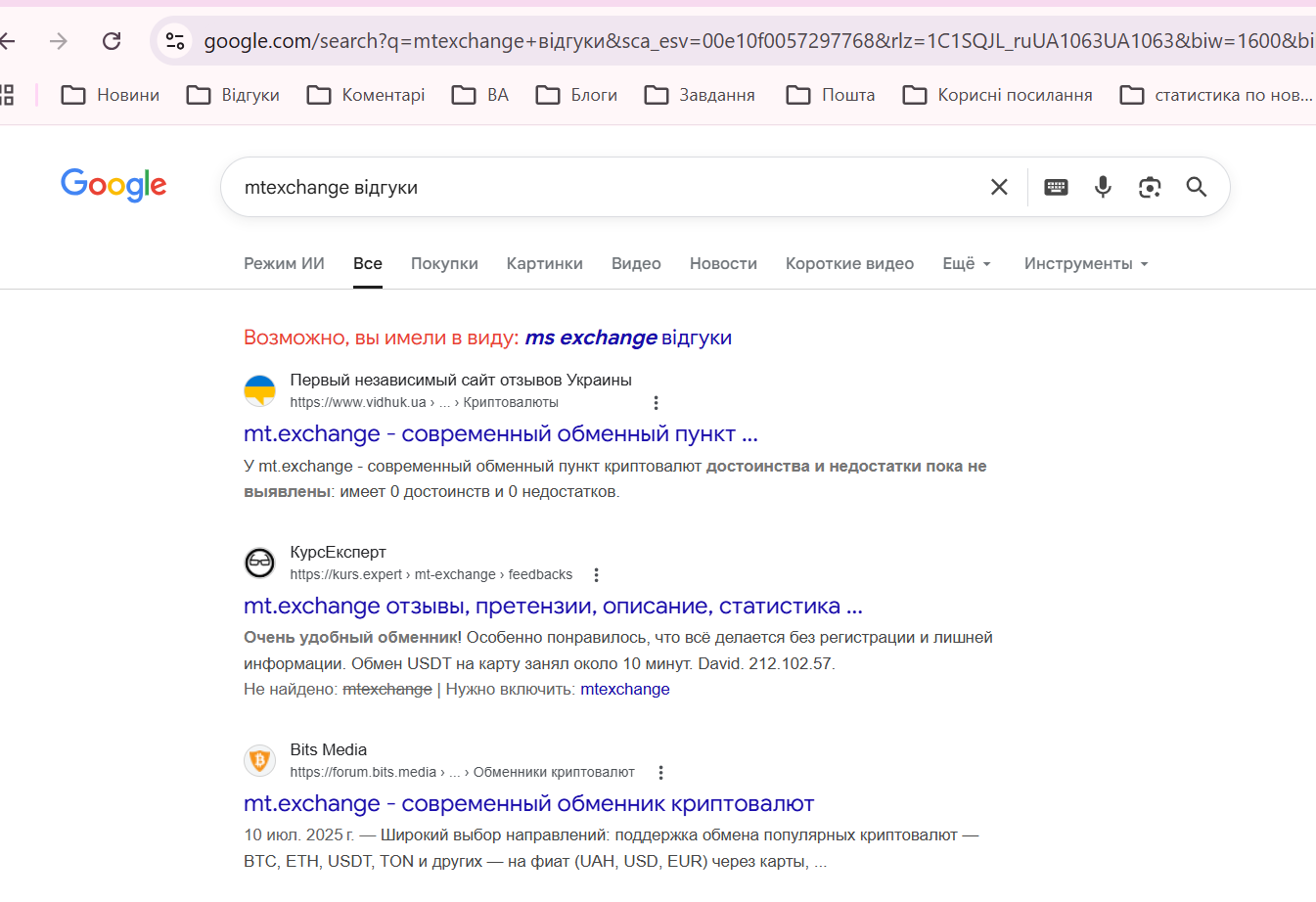Image resolution: width=1316 pixels, height=902 pixels.
Task: Open the Новини bookmarks folder
Action: pyautogui.click(x=111, y=95)
